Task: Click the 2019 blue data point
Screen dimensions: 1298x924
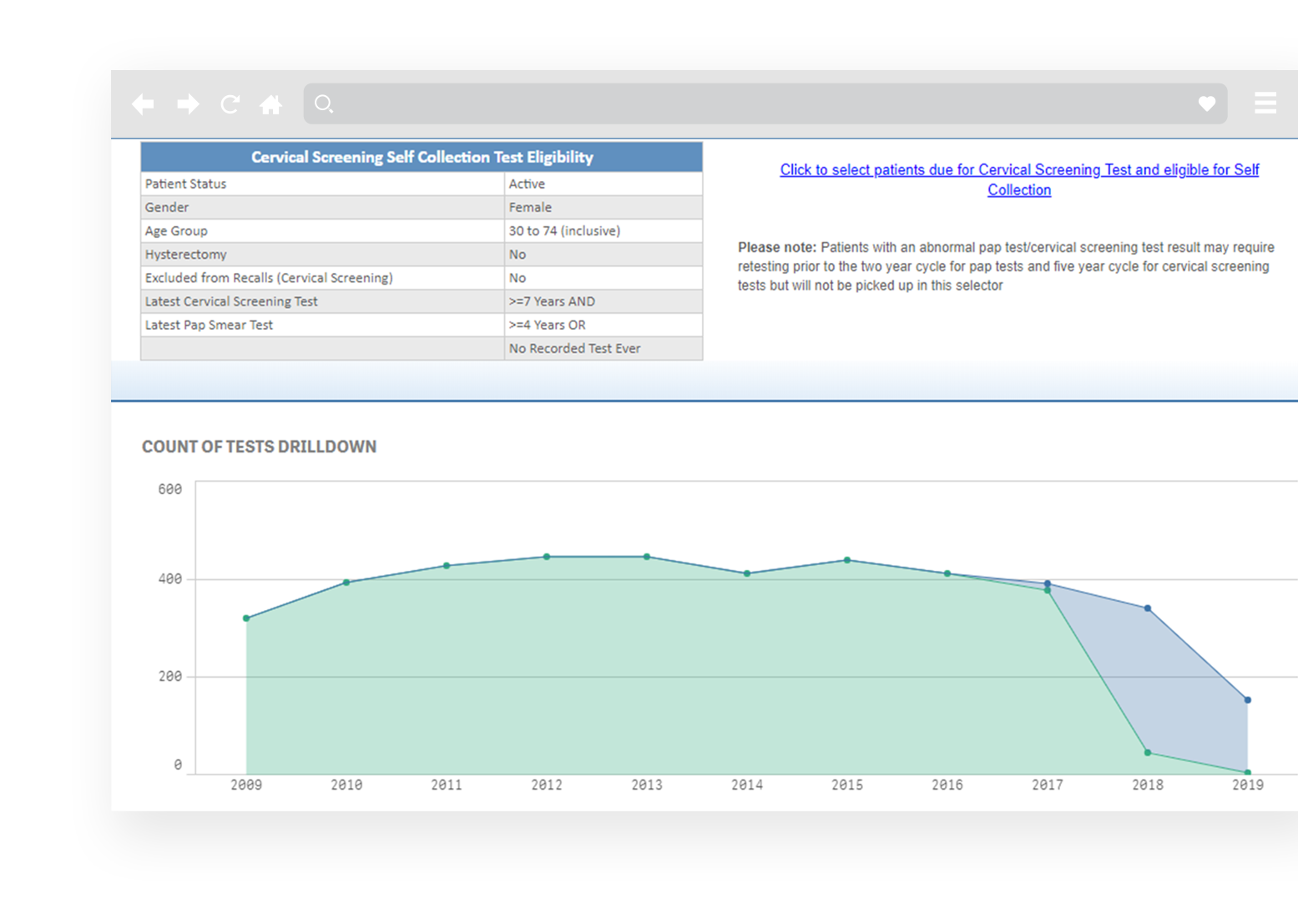Action: 1248,700
